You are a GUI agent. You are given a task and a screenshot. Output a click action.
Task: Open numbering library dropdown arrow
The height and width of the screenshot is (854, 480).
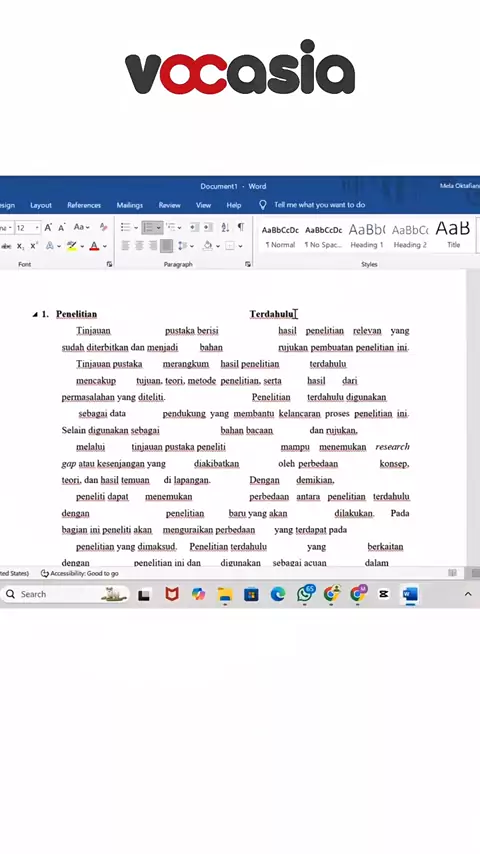pos(159,228)
